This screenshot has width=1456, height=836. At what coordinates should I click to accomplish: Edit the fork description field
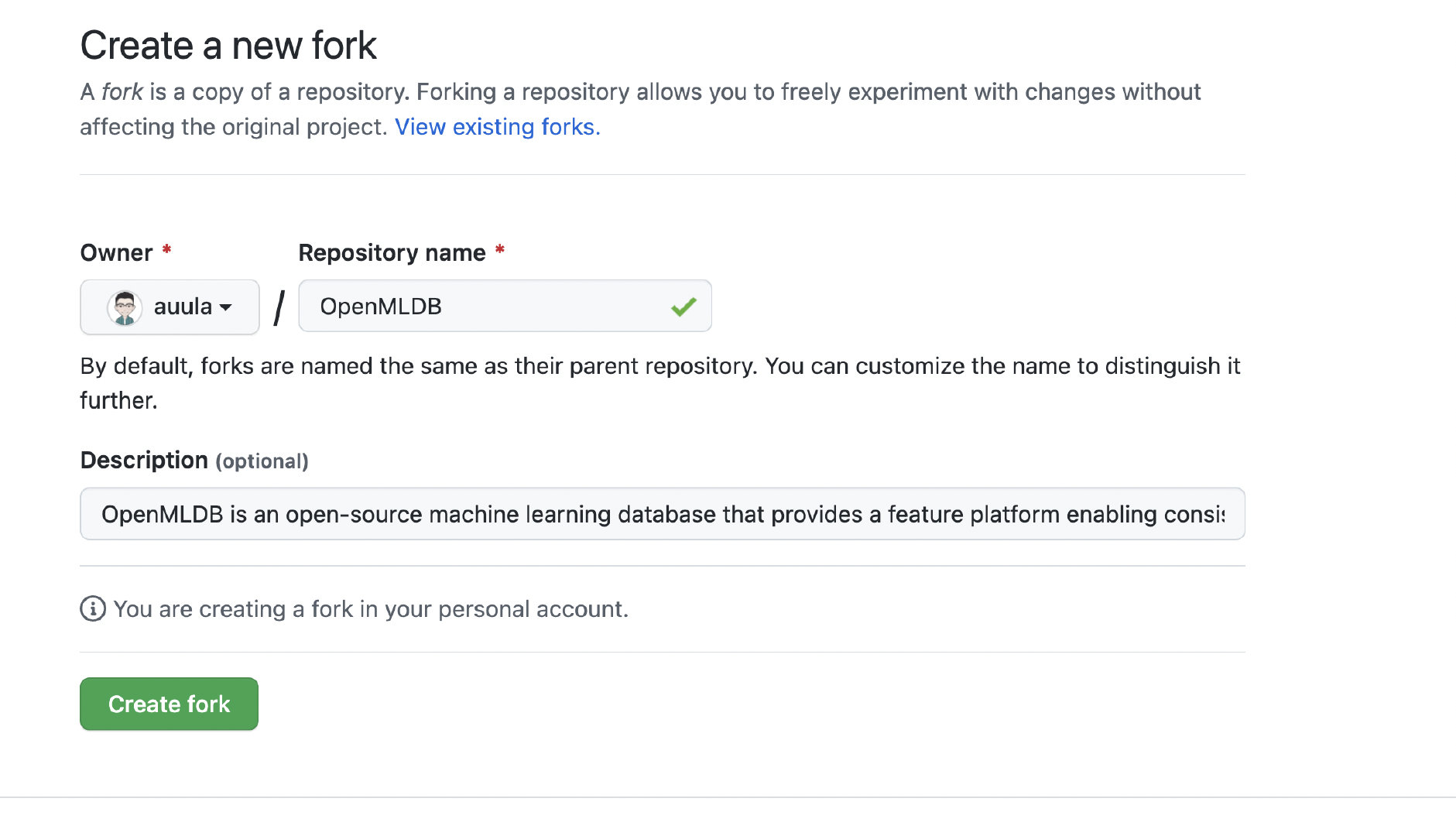tap(663, 514)
